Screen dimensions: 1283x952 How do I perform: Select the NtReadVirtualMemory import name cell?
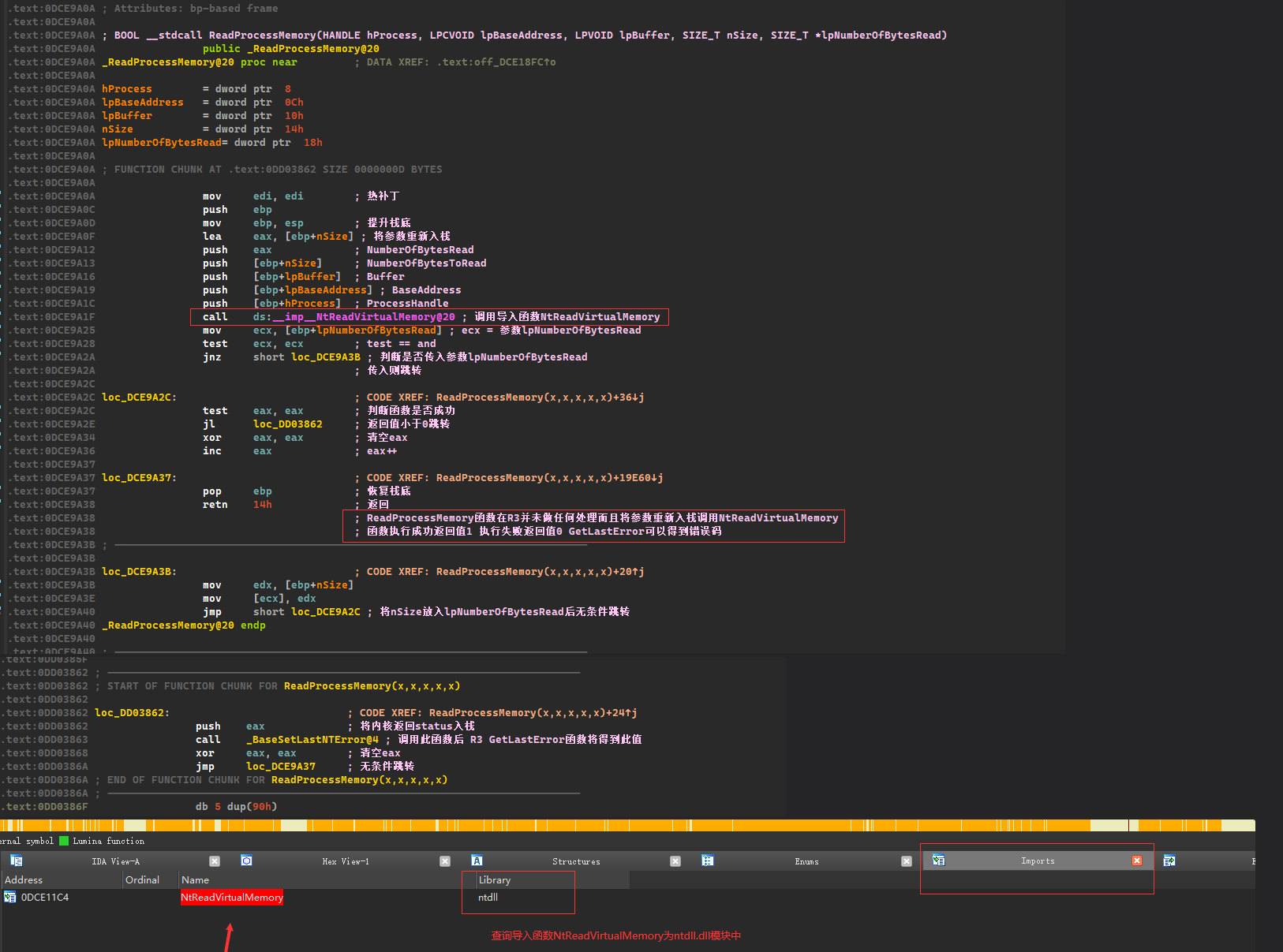[232, 897]
